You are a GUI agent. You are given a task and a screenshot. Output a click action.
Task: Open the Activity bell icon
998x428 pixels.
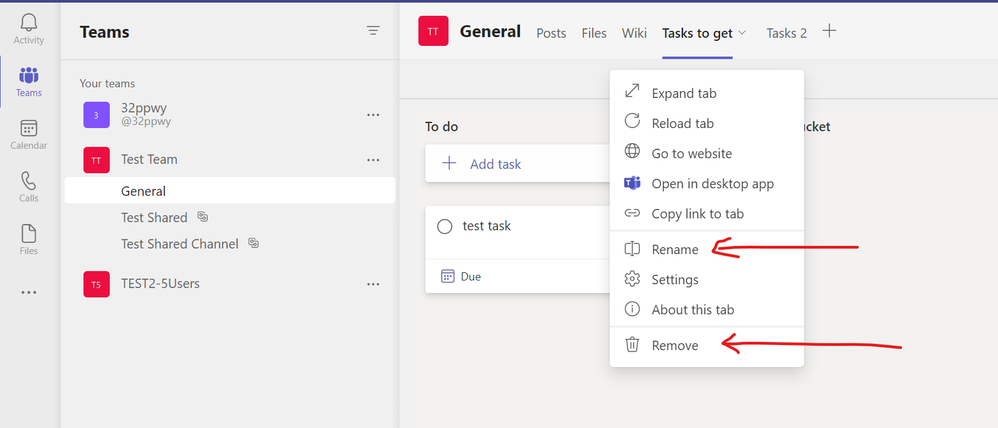[x=28, y=24]
